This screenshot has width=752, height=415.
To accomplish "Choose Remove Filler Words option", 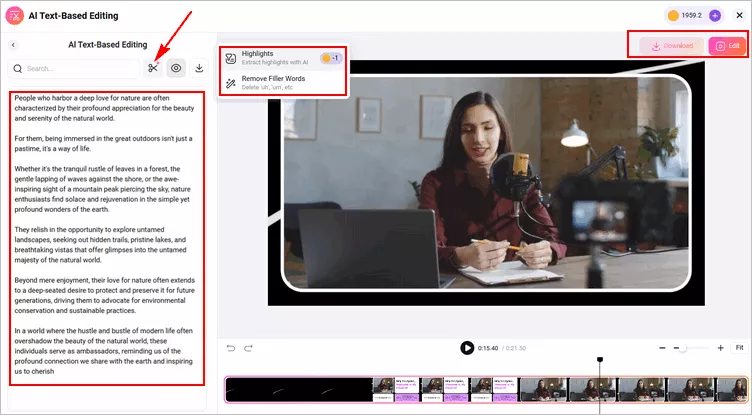I will point(283,83).
